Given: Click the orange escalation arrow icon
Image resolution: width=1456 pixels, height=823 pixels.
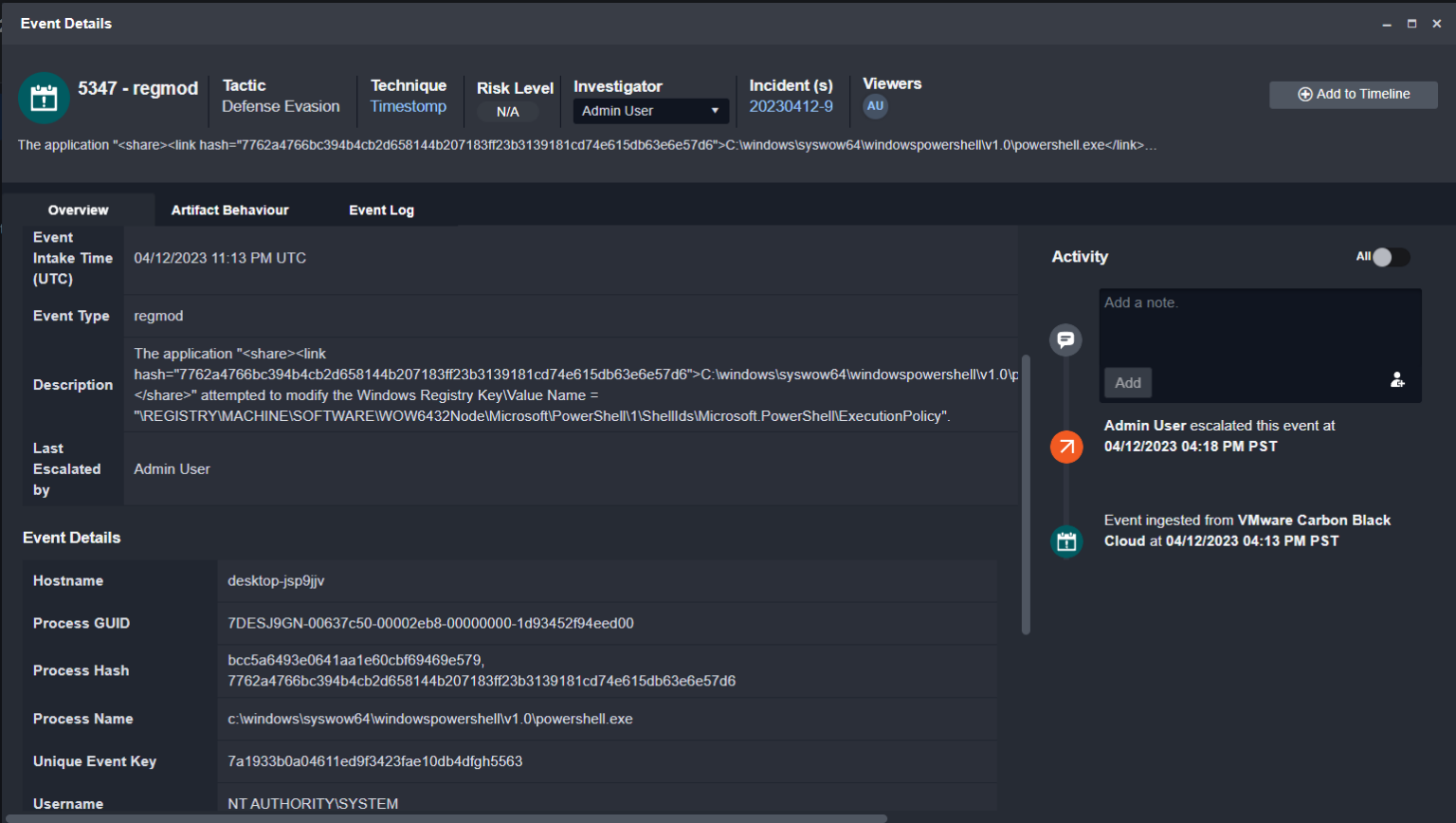Looking at the screenshot, I should tap(1066, 447).
